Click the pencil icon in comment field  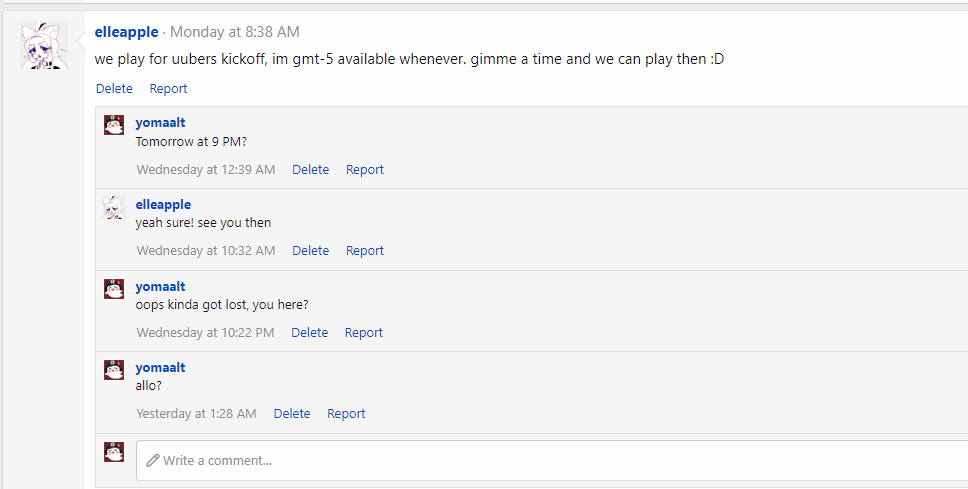153,461
